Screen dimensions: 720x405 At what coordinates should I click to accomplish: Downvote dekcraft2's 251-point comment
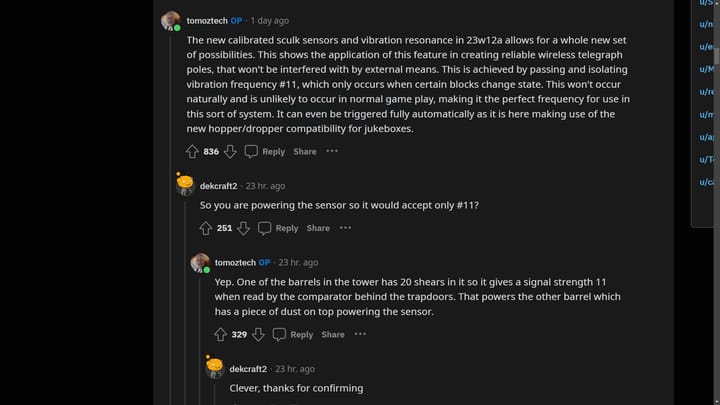point(243,228)
